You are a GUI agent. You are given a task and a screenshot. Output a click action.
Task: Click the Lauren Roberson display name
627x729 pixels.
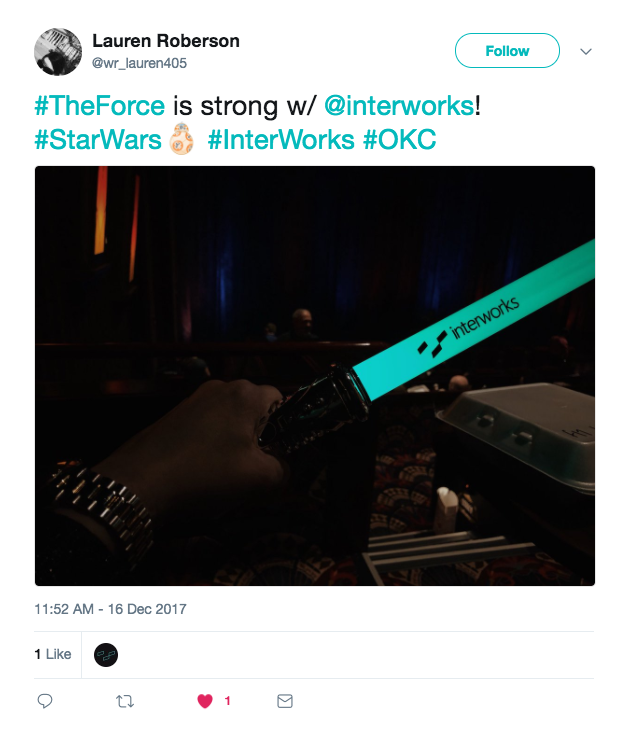[x=165, y=41]
